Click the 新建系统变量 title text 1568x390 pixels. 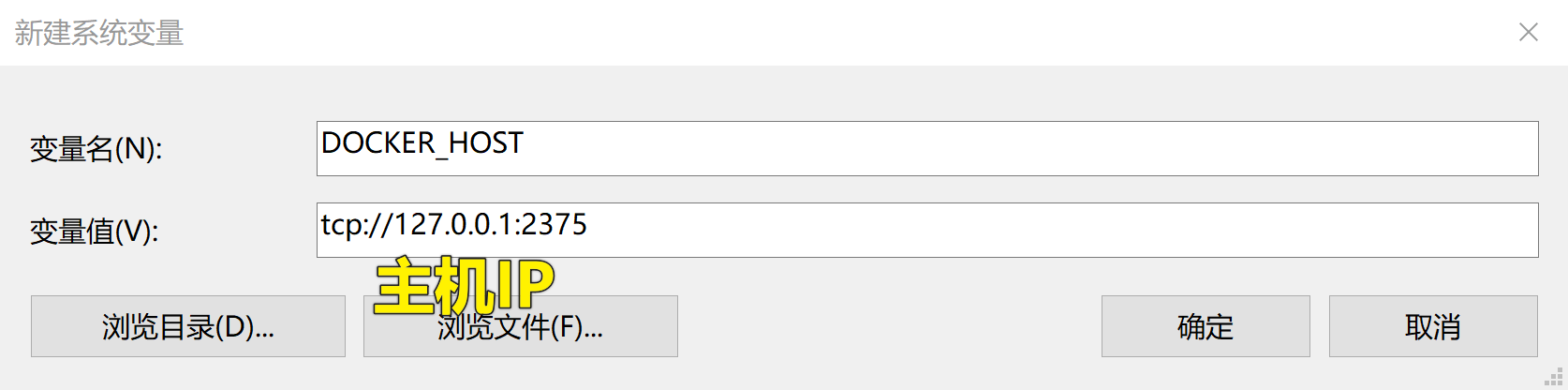point(98,33)
